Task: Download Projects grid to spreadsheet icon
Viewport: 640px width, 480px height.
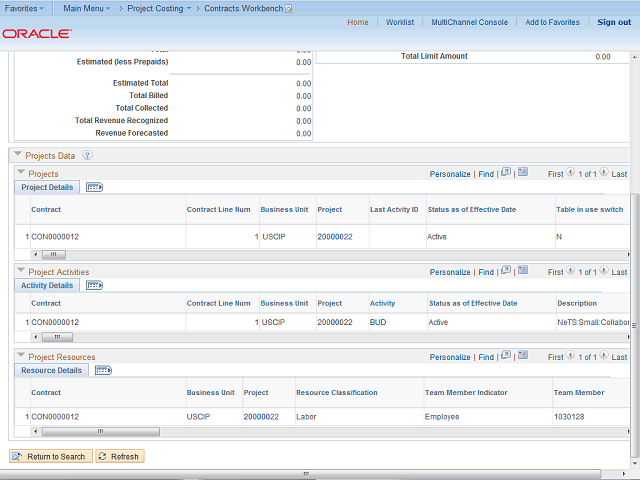Action: pyautogui.click(x=523, y=173)
